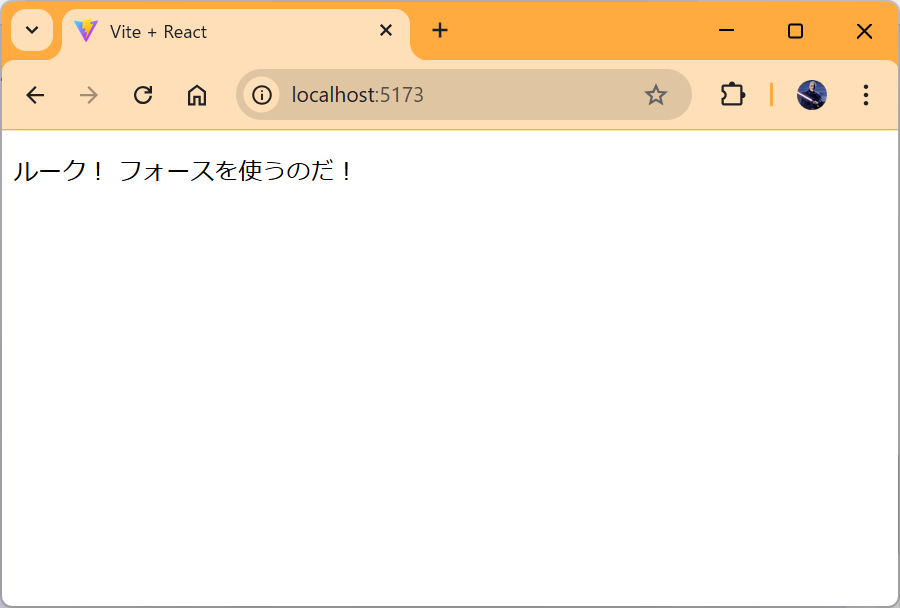The width and height of the screenshot is (900, 608).
Task: Click the Vite logo favicon on the tab
Action: [86, 31]
